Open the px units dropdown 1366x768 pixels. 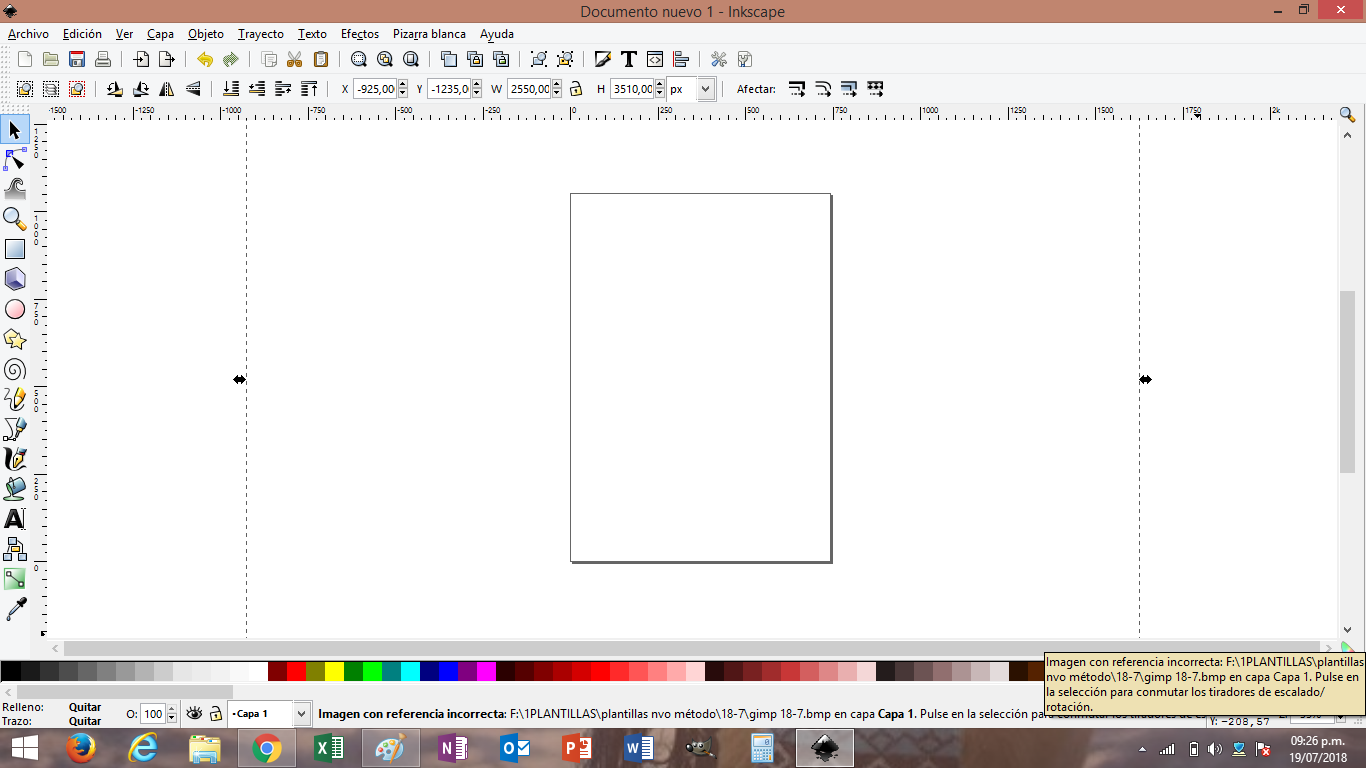pos(706,89)
